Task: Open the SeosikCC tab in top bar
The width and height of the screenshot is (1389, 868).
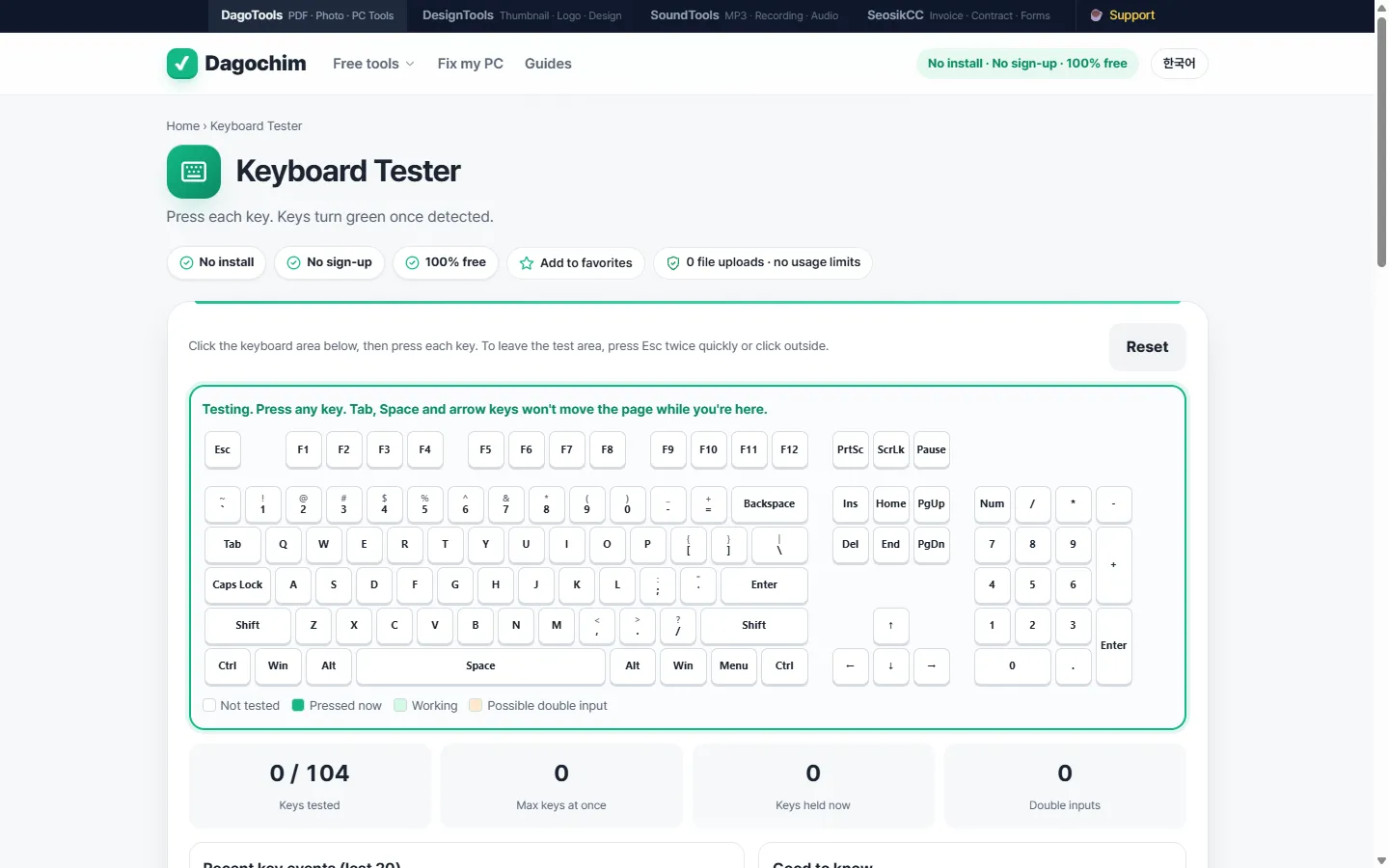Action: (958, 15)
